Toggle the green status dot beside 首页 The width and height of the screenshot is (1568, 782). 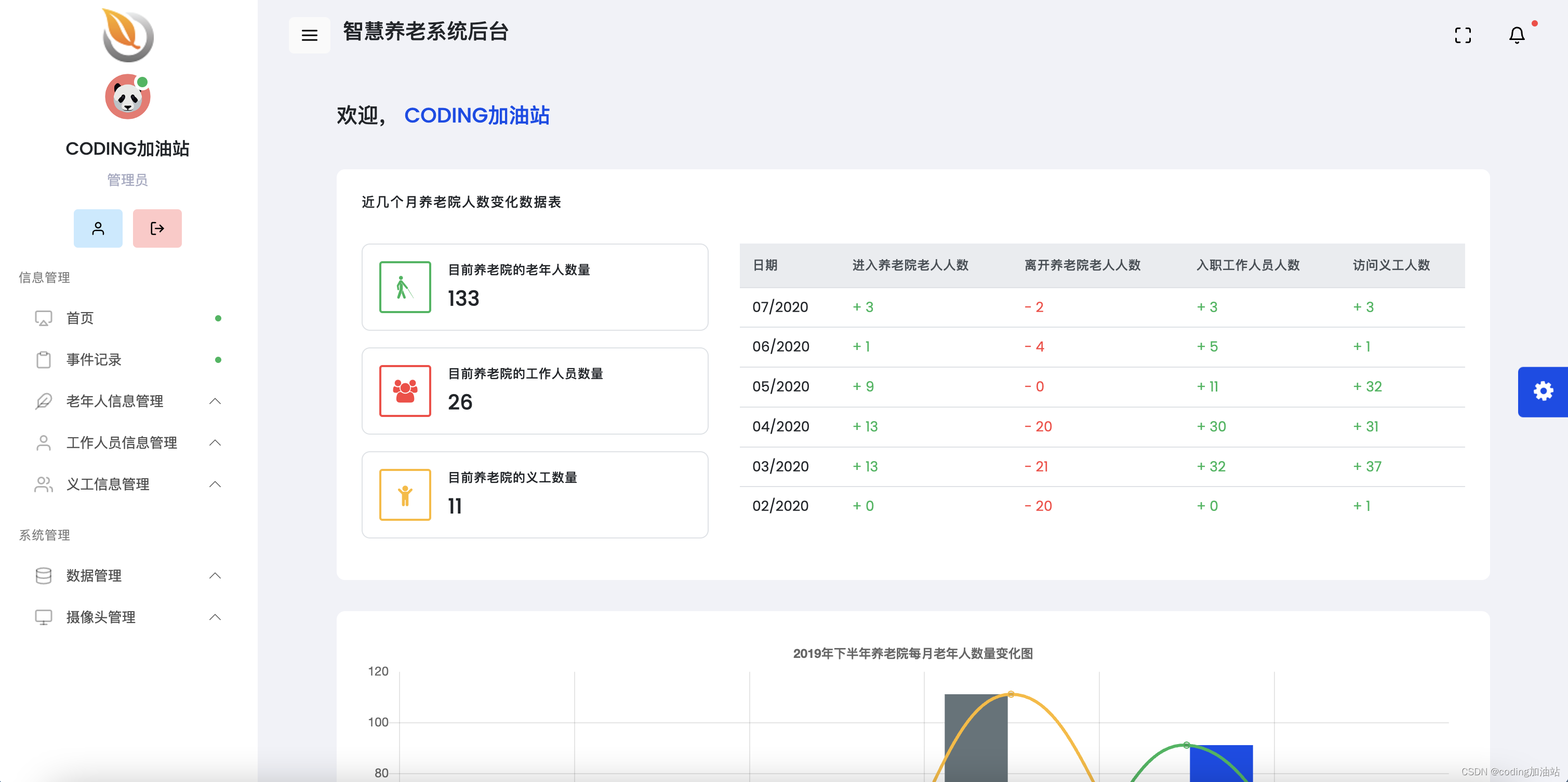[219, 317]
